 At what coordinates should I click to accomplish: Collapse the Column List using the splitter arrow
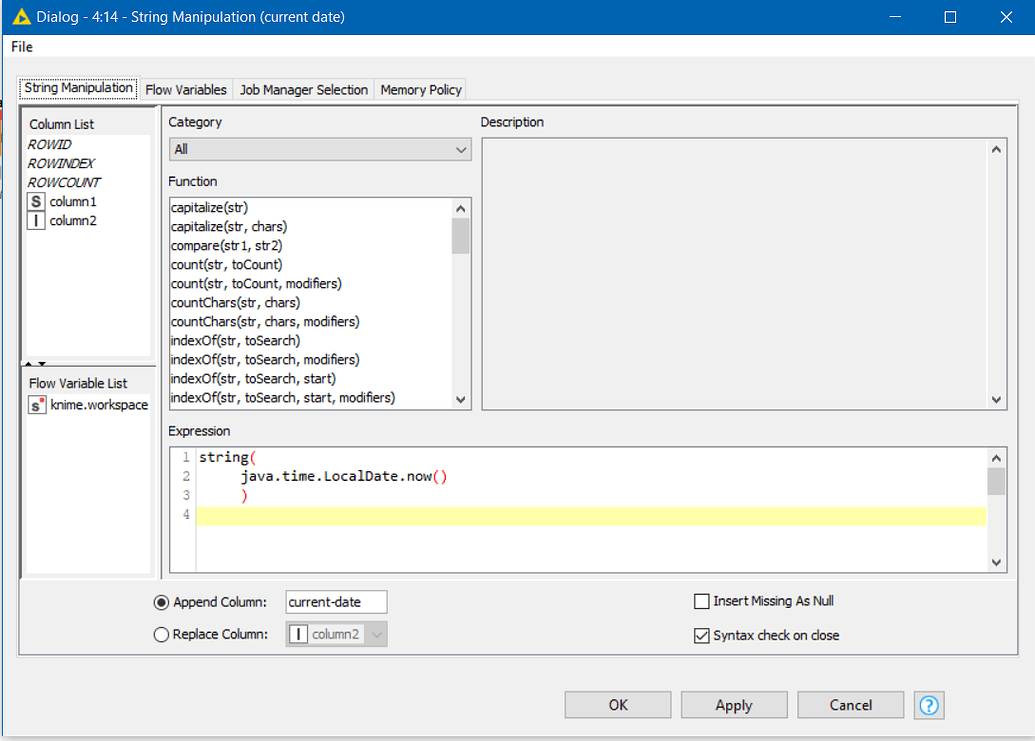click(x=31, y=366)
